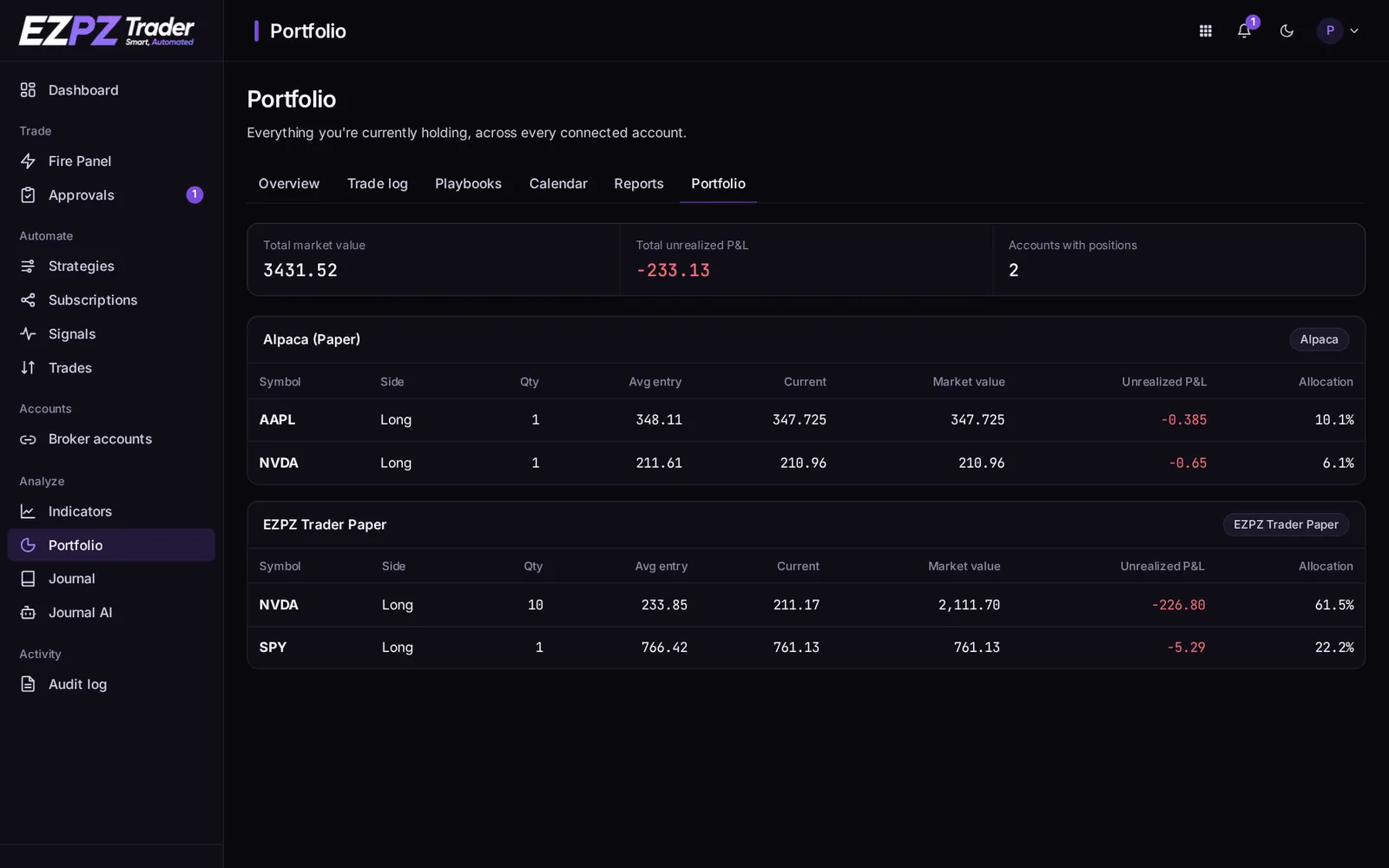The width and height of the screenshot is (1389, 868).
Task: Click the EZPZ Trader Paper badge
Action: pyautogui.click(x=1286, y=524)
